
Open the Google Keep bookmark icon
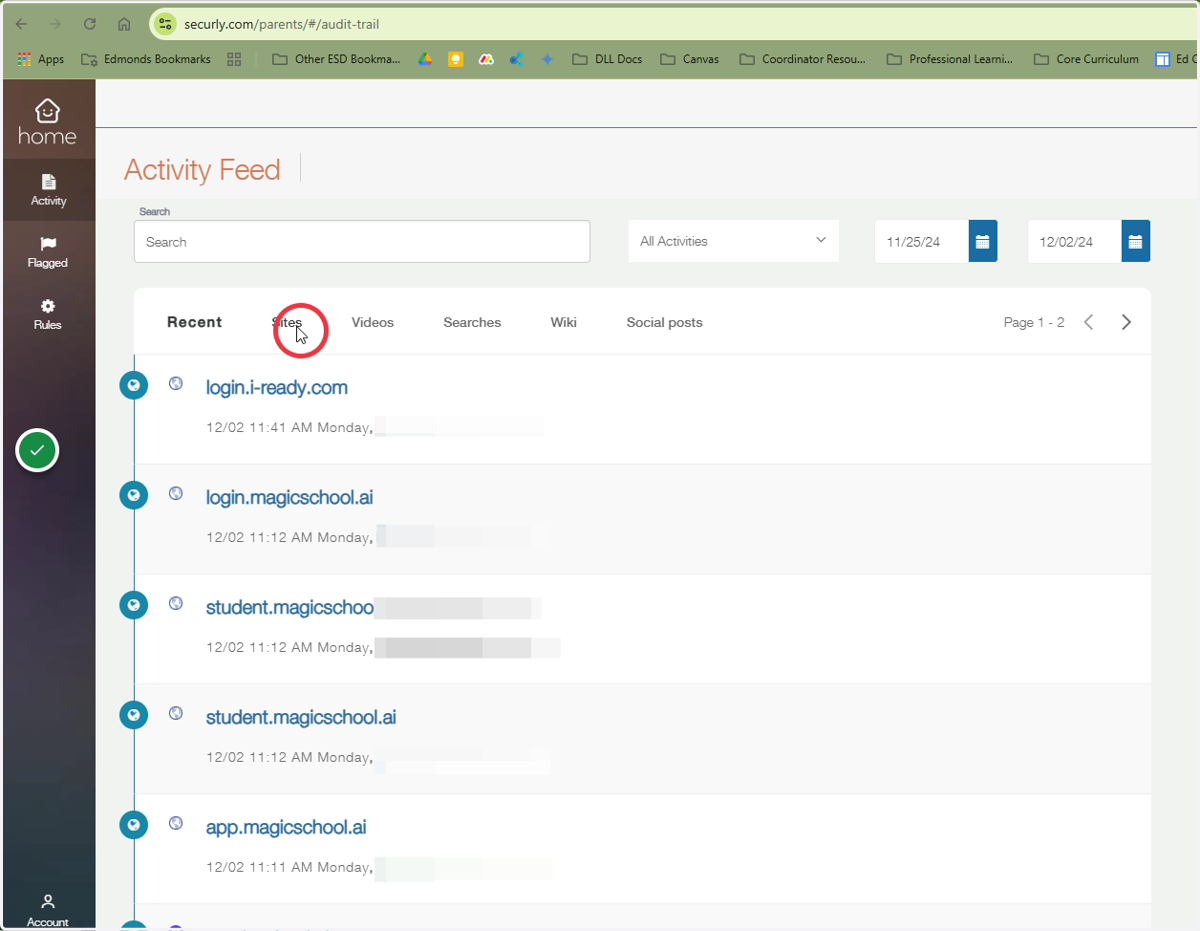[x=455, y=59]
